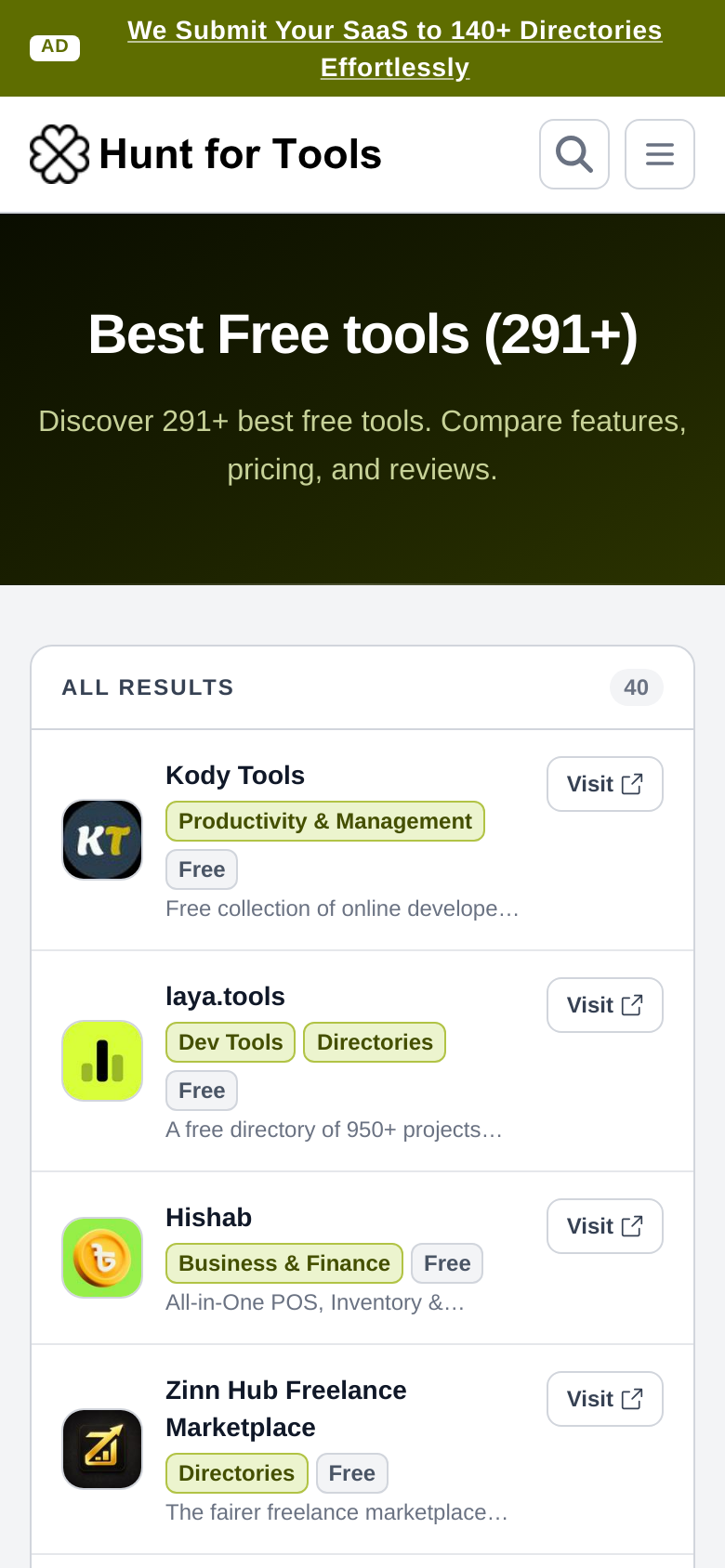
Task: Click 'A free directory of 950+ projects…' text
Action: (334, 1130)
